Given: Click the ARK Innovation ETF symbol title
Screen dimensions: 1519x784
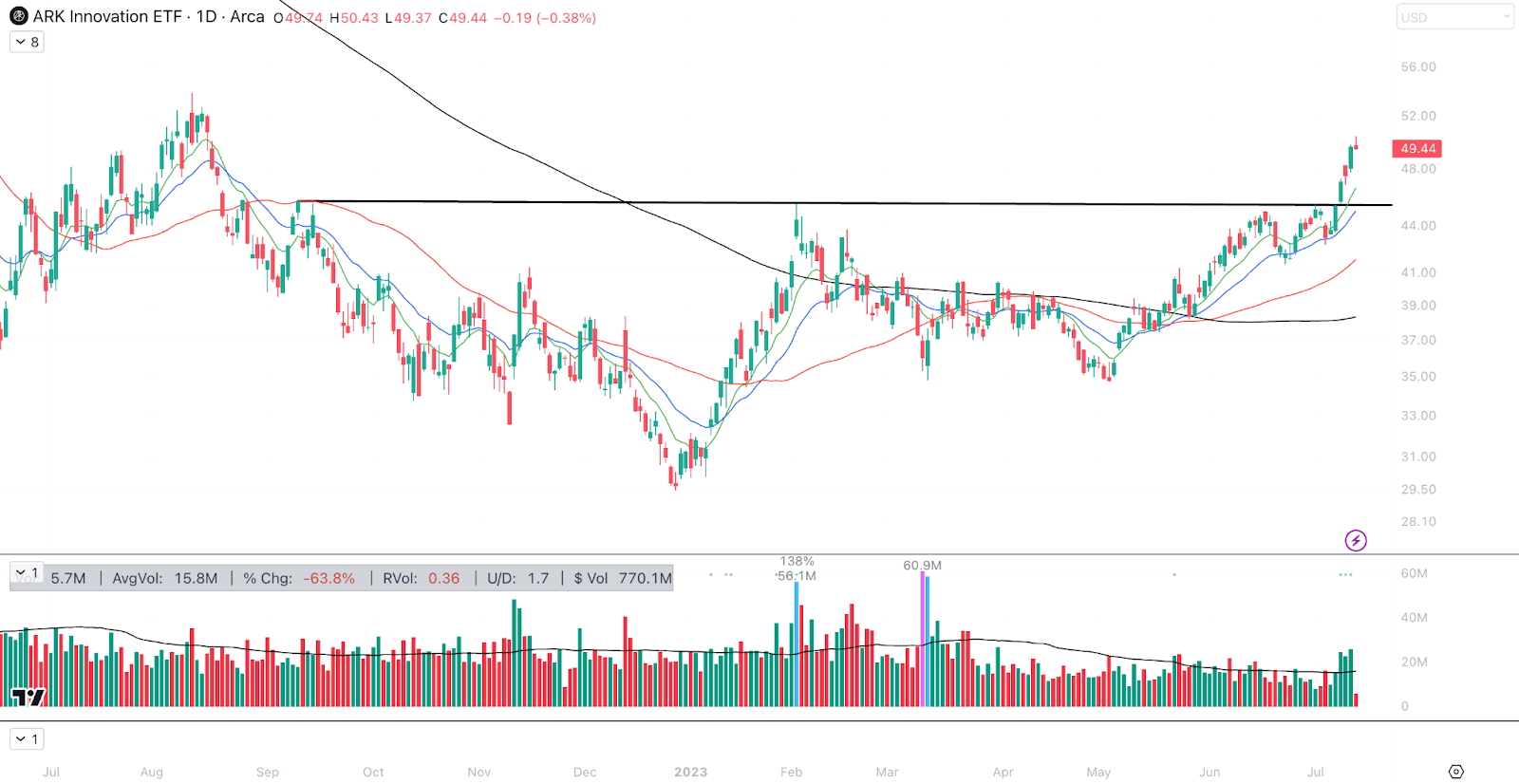Looking at the screenshot, I should (x=107, y=17).
